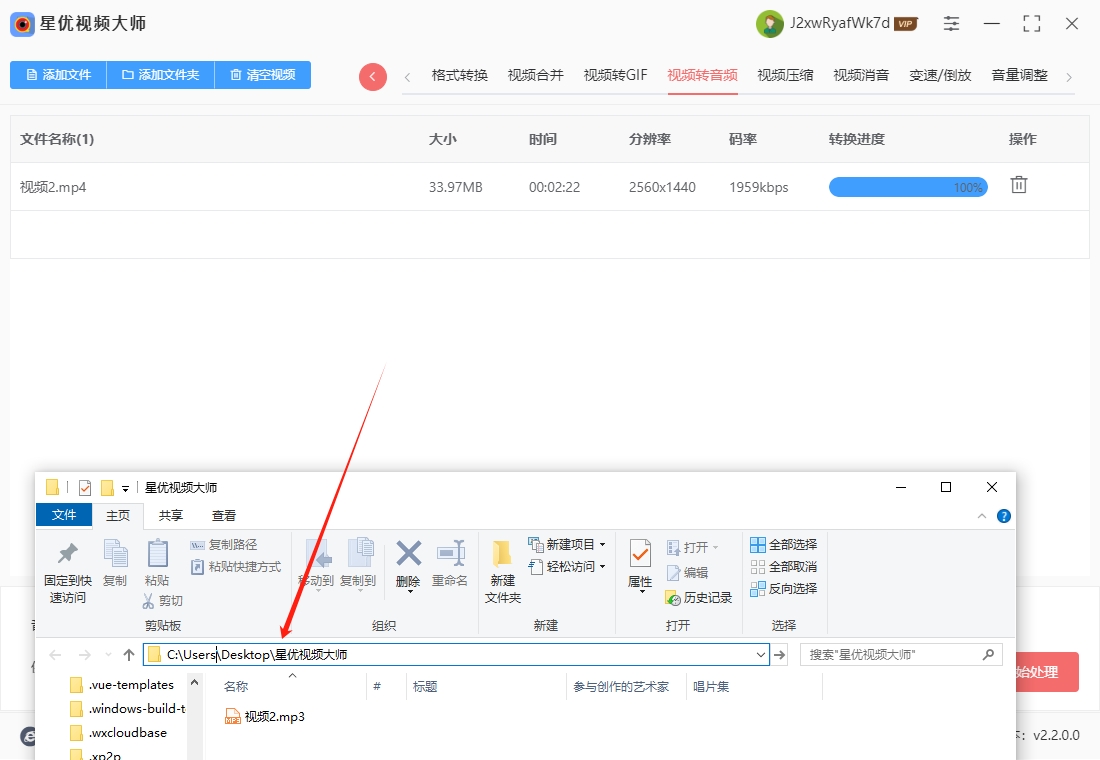Image resolution: width=1100 pixels, height=760 pixels.
Task: Click the Explorer address path field
Action: coord(456,655)
